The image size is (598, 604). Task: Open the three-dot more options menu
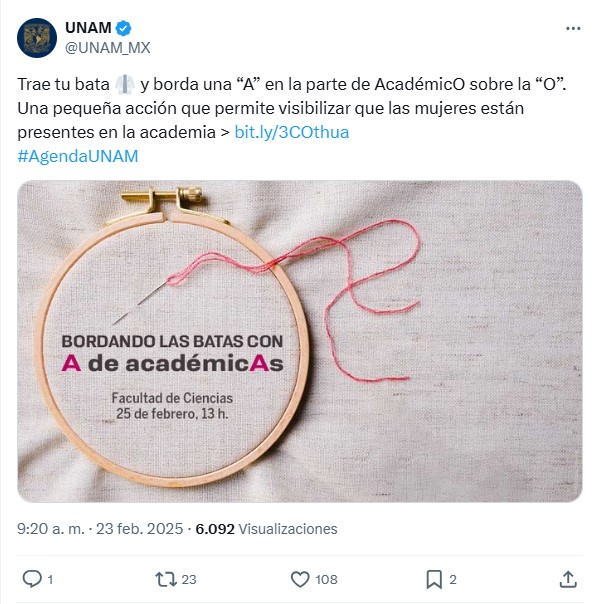(573, 29)
